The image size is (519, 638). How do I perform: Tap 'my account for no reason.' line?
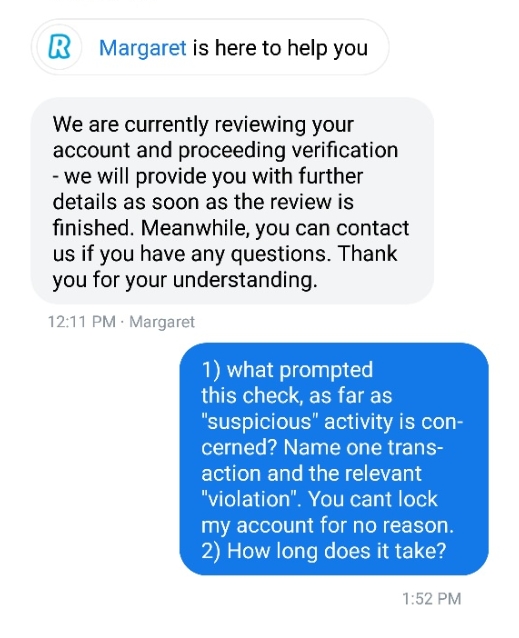coord(327,525)
